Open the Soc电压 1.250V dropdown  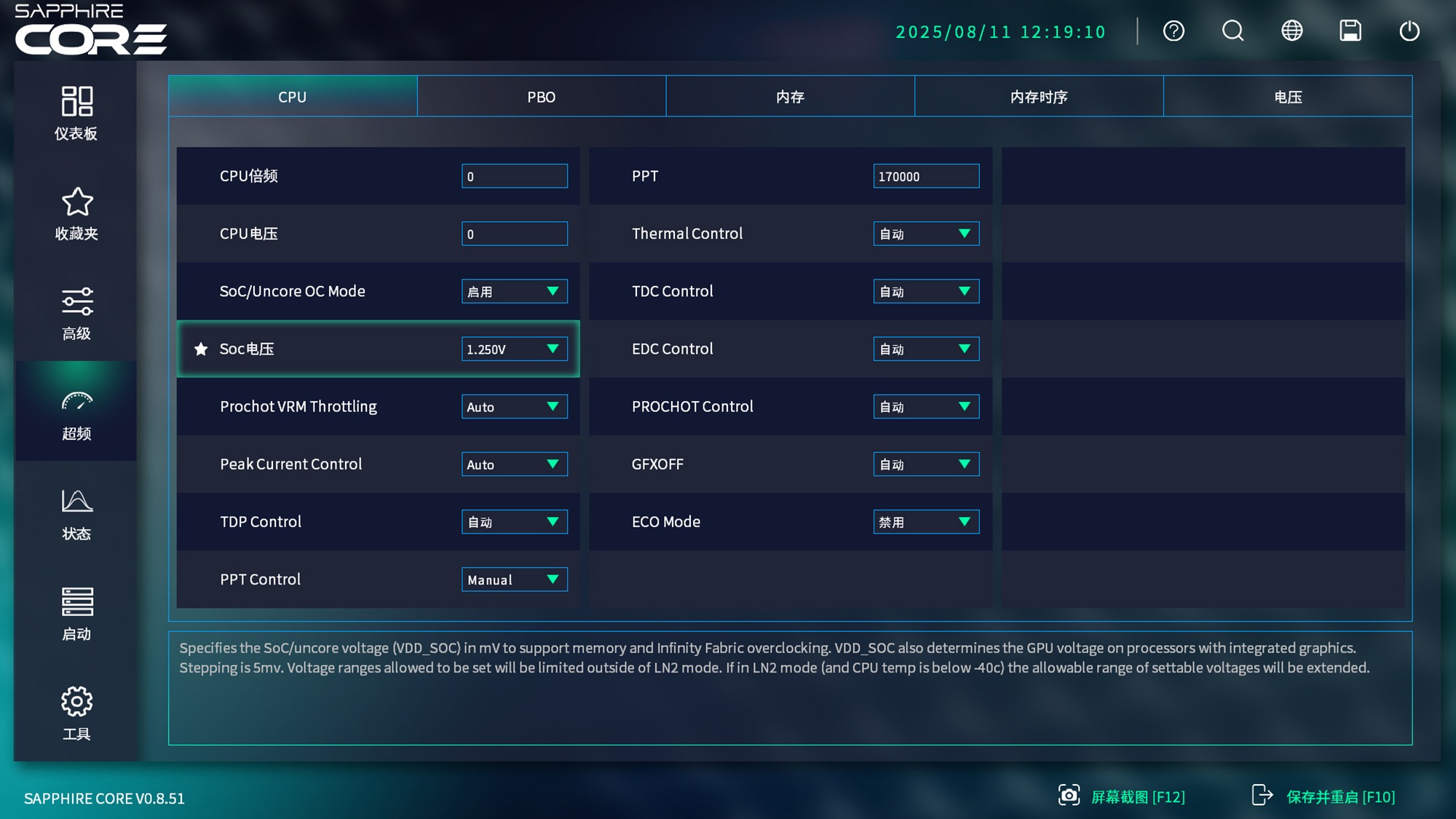coord(514,349)
